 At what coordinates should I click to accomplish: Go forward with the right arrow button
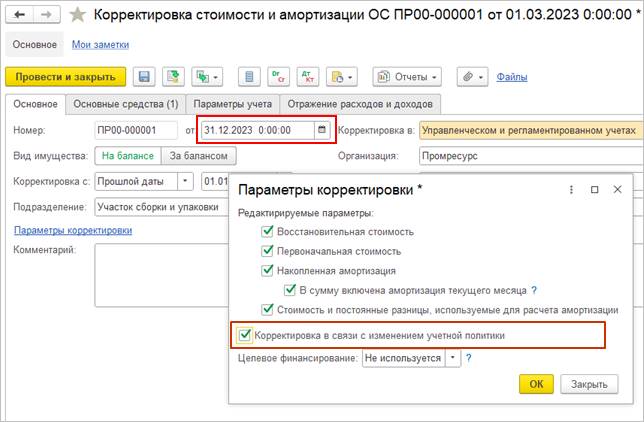[x=46, y=15]
